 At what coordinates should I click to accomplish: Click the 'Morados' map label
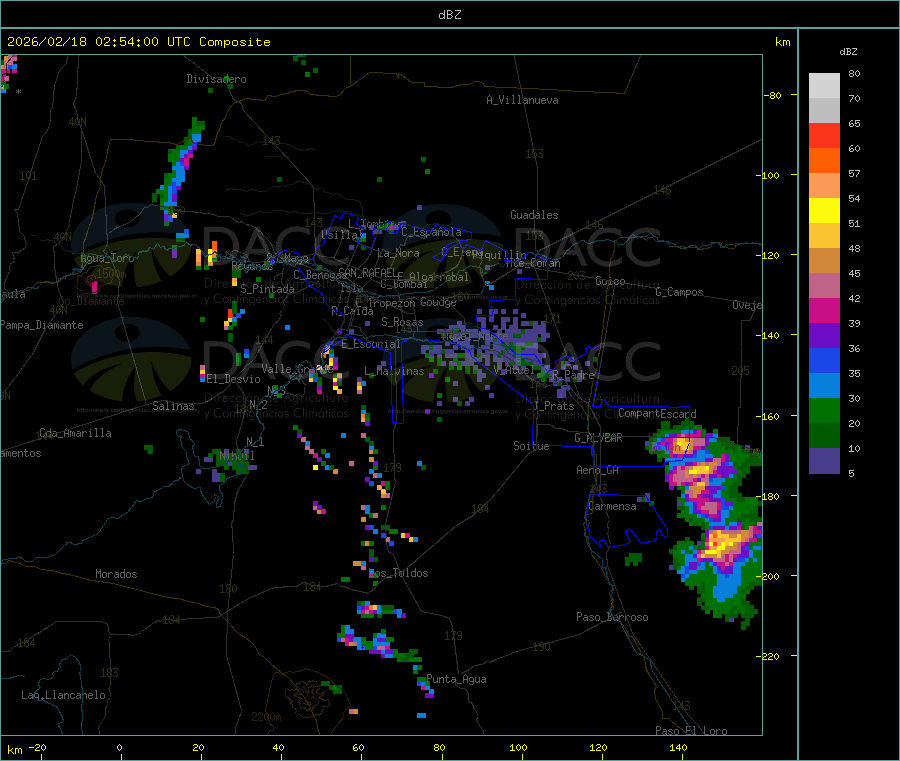click(x=116, y=574)
